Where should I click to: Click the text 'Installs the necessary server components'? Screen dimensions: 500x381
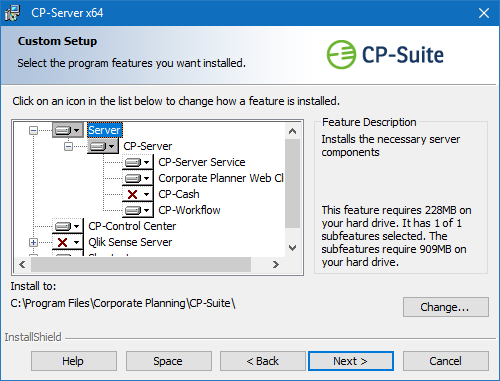pyautogui.click(x=390, y=146)
